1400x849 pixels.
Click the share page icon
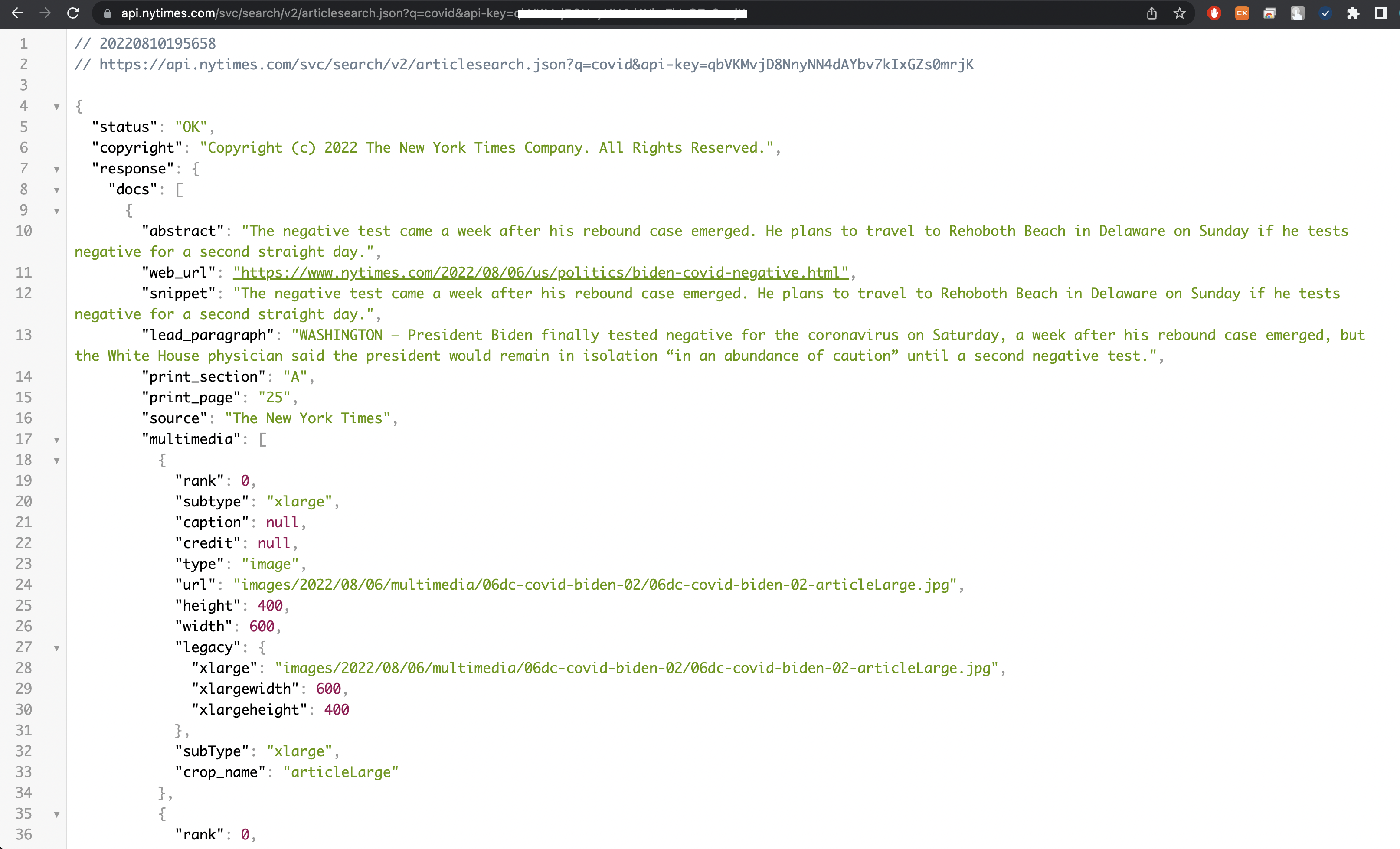click(1151, 13)
